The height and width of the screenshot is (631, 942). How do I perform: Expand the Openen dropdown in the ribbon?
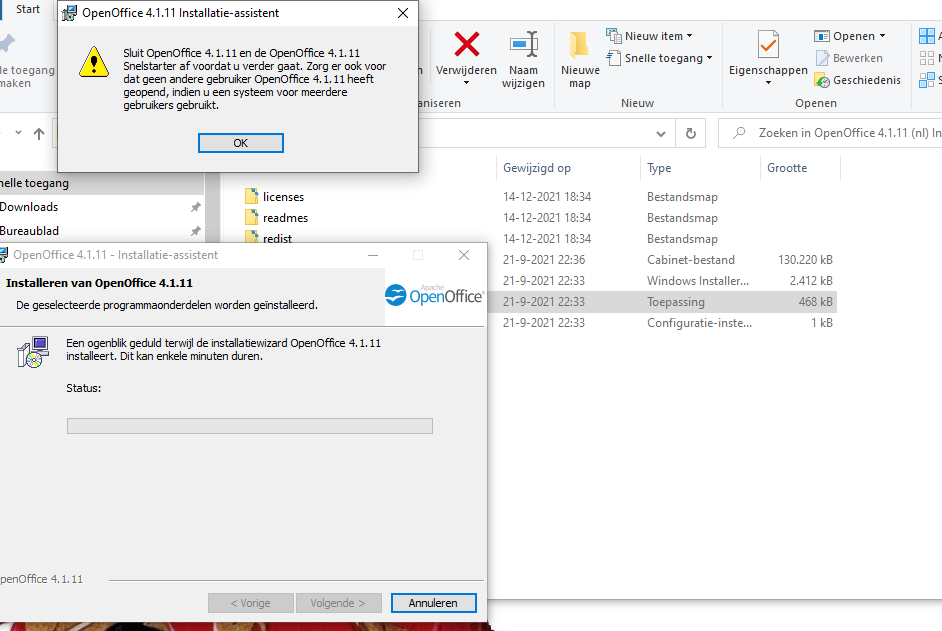click(x=850, y=36)
